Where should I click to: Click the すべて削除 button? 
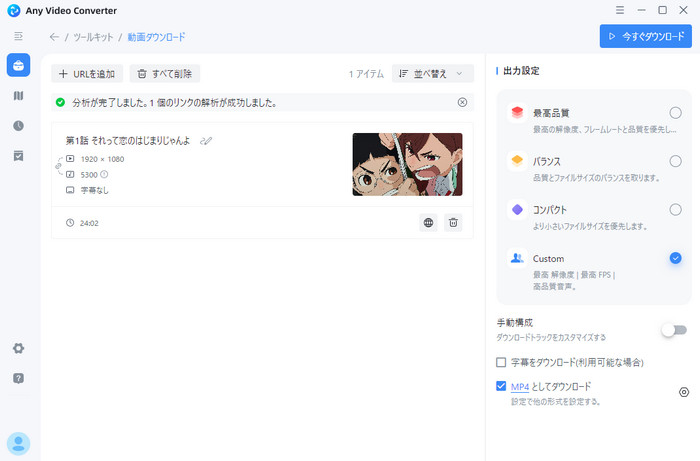(165, 74)
